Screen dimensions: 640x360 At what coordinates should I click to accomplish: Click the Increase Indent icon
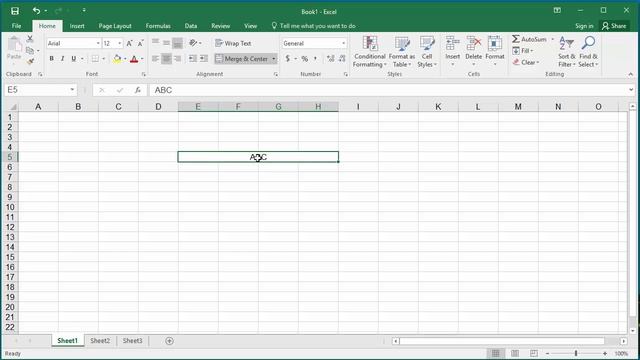point(204,59)
